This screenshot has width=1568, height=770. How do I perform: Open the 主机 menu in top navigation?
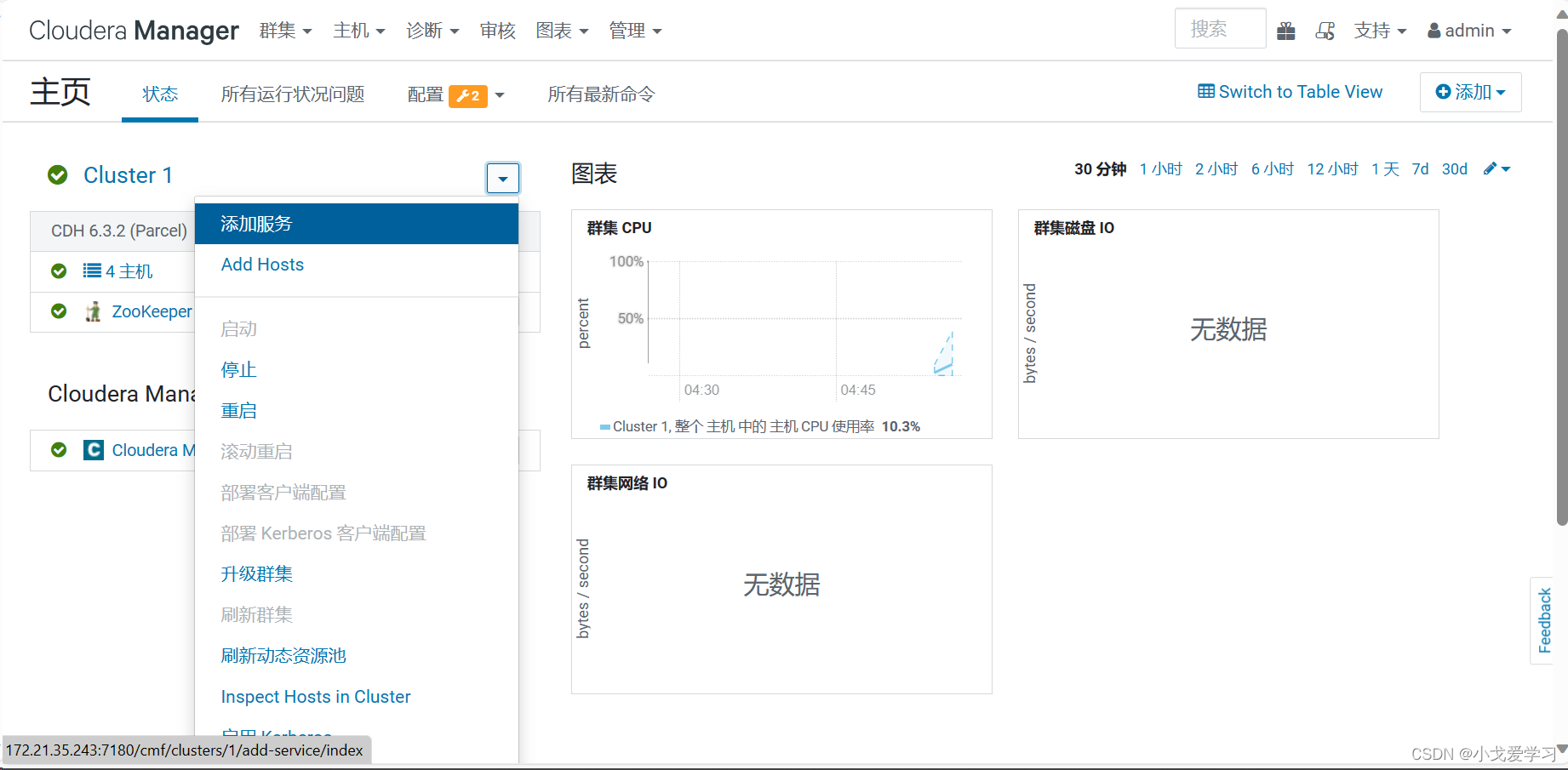point(359,31)
